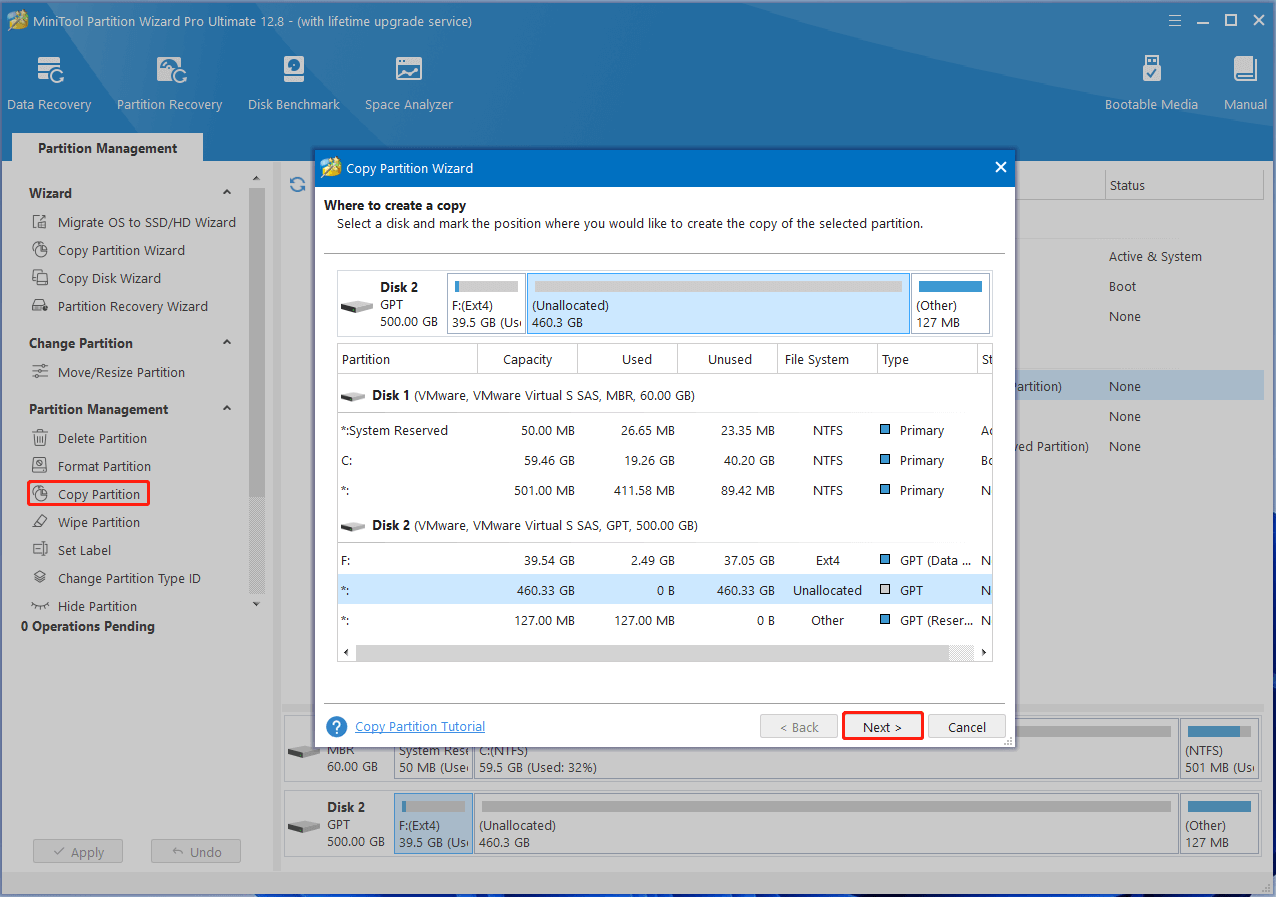Click Set Label icon

pyautogui.click(x=40, y=550)
